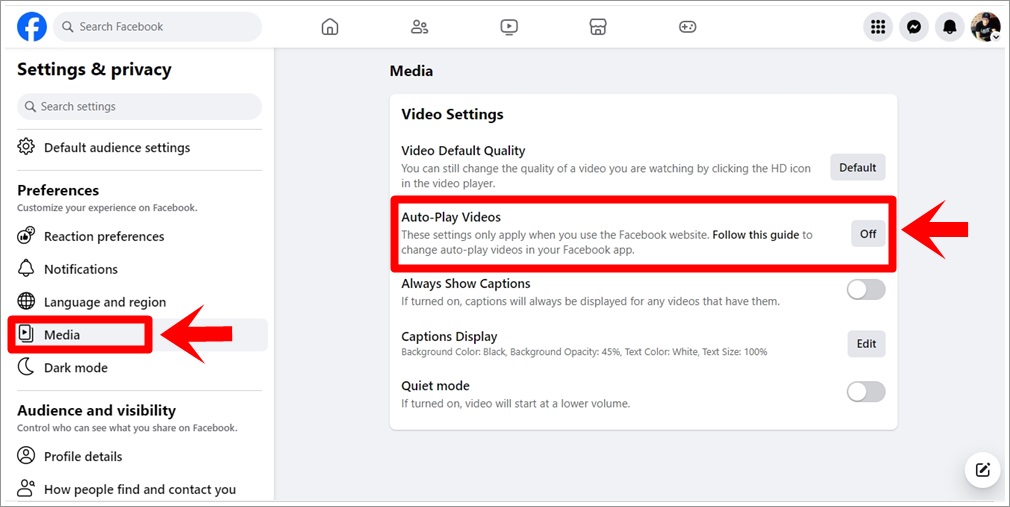The image size is (1010, 507).
Task: Click the Search settings field
Action: click(x=139, y=106)
